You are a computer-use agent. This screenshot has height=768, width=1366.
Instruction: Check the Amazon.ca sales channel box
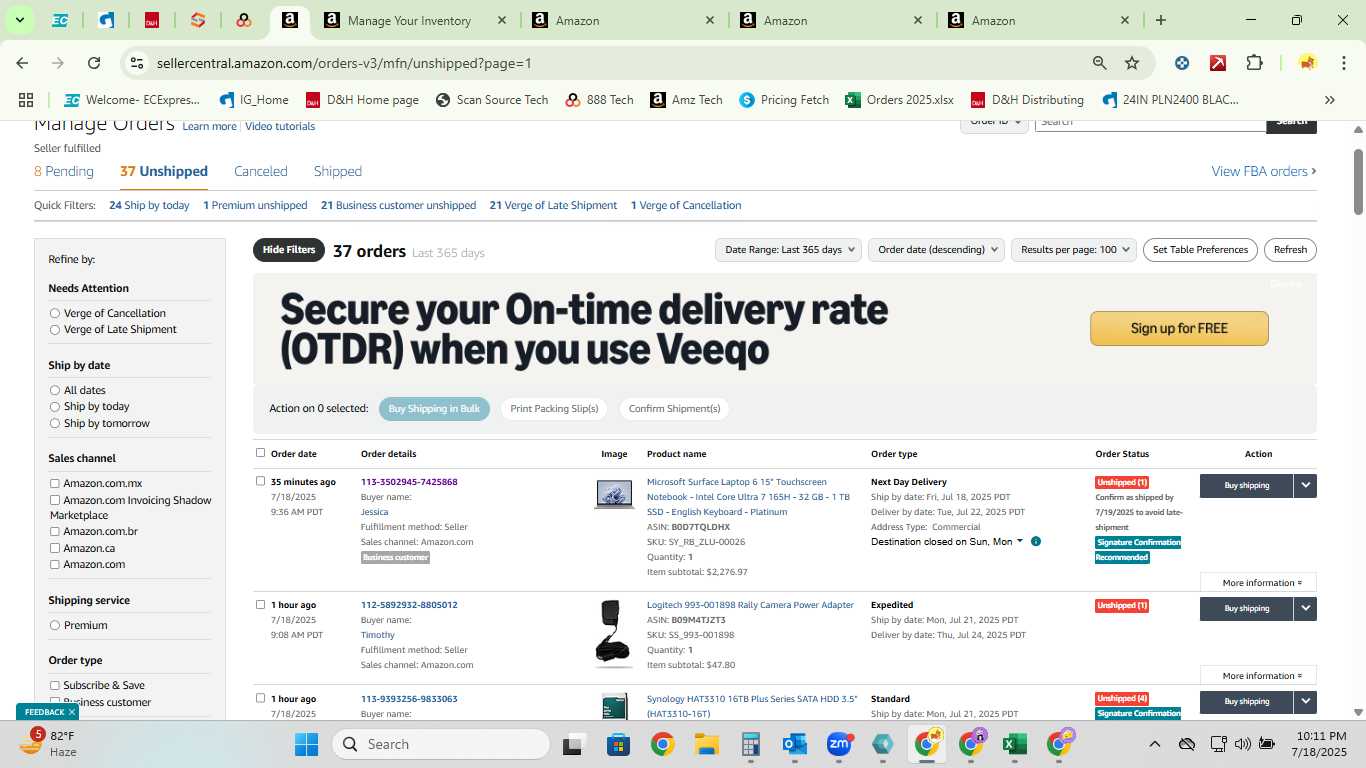55,548
